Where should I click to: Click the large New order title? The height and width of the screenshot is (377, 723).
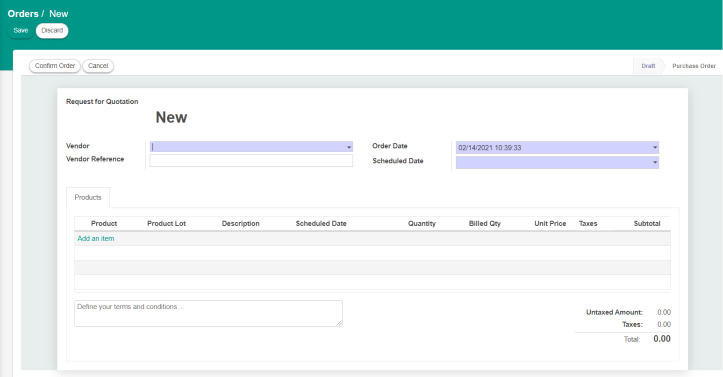pyautogui.click(x=171, y=117)
